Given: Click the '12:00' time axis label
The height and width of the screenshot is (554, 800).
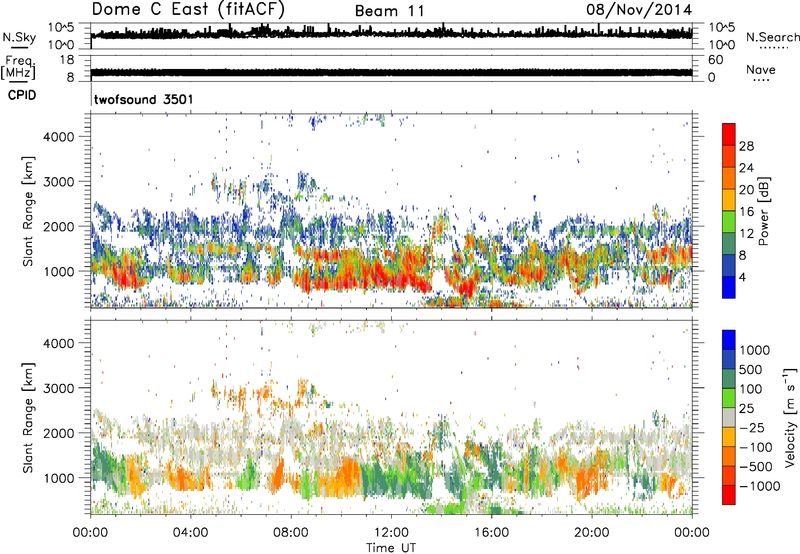Looking at the screenshot, I should click(391, 533).
